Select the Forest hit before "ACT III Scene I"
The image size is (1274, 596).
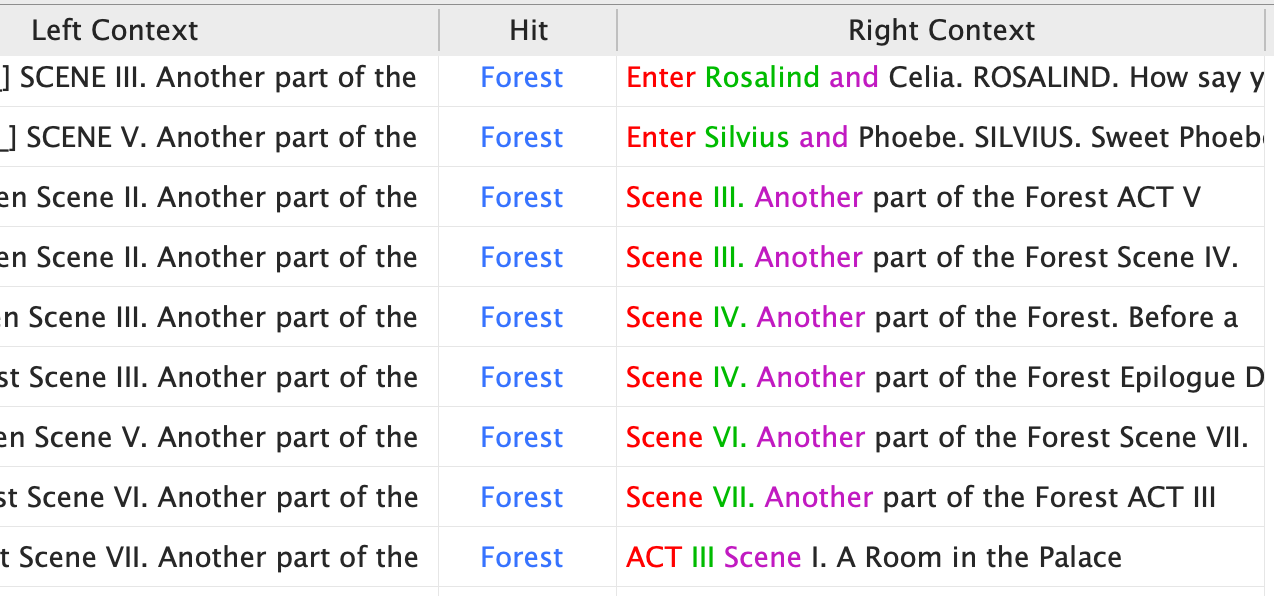coord(522,558)
